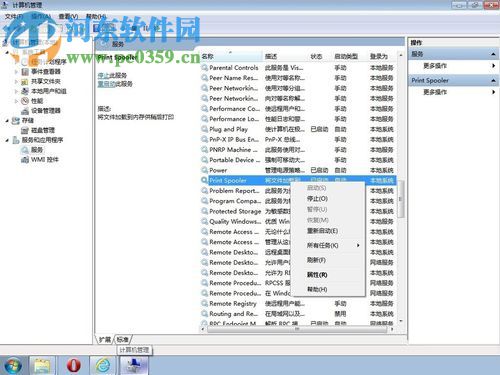Screen dimensions: 500x375
Task: Click the 服务 magnifier icon in tree
Action: (25, 150)
